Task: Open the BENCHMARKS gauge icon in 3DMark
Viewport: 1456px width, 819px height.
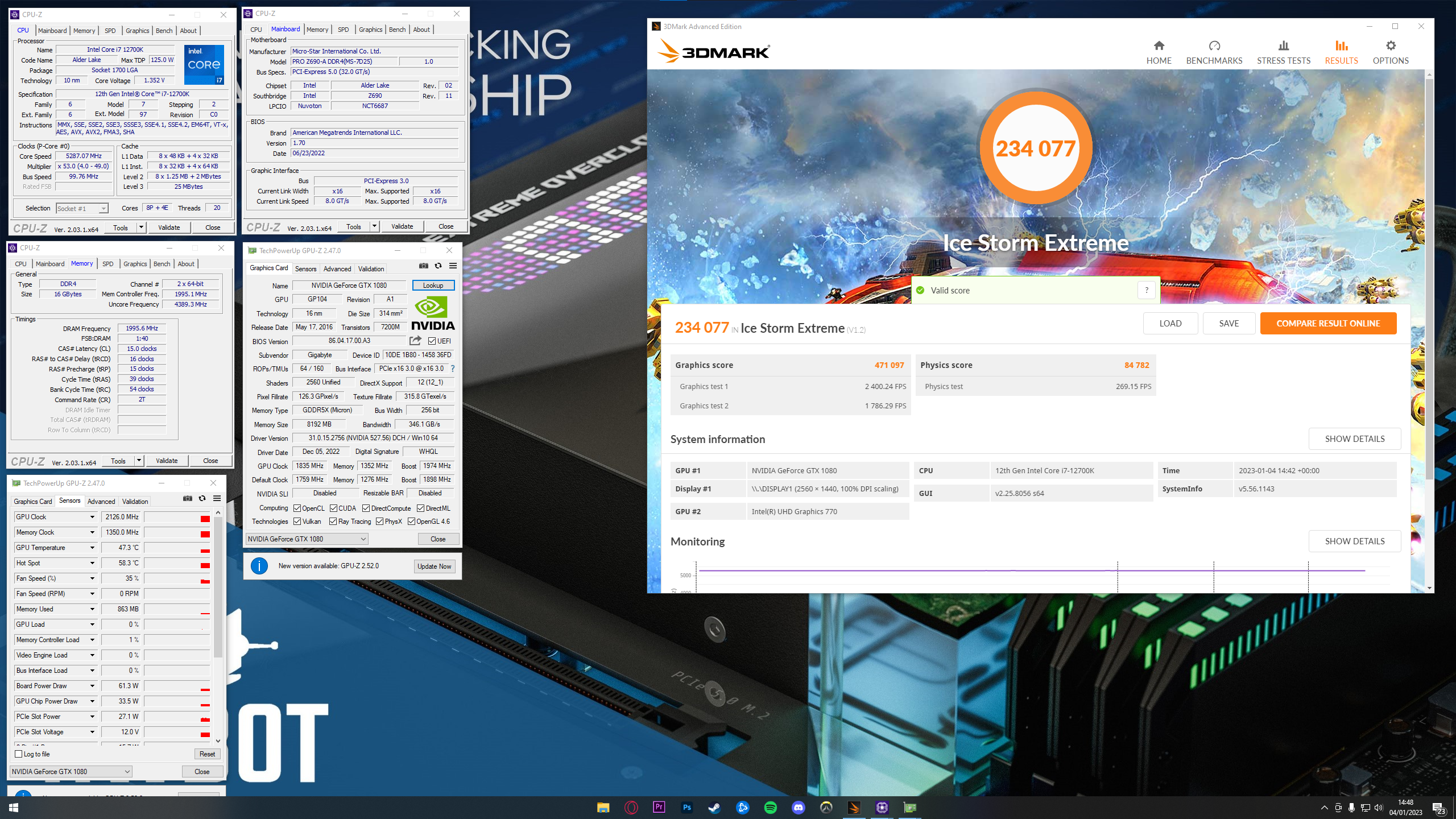Action: (1214, 45)
